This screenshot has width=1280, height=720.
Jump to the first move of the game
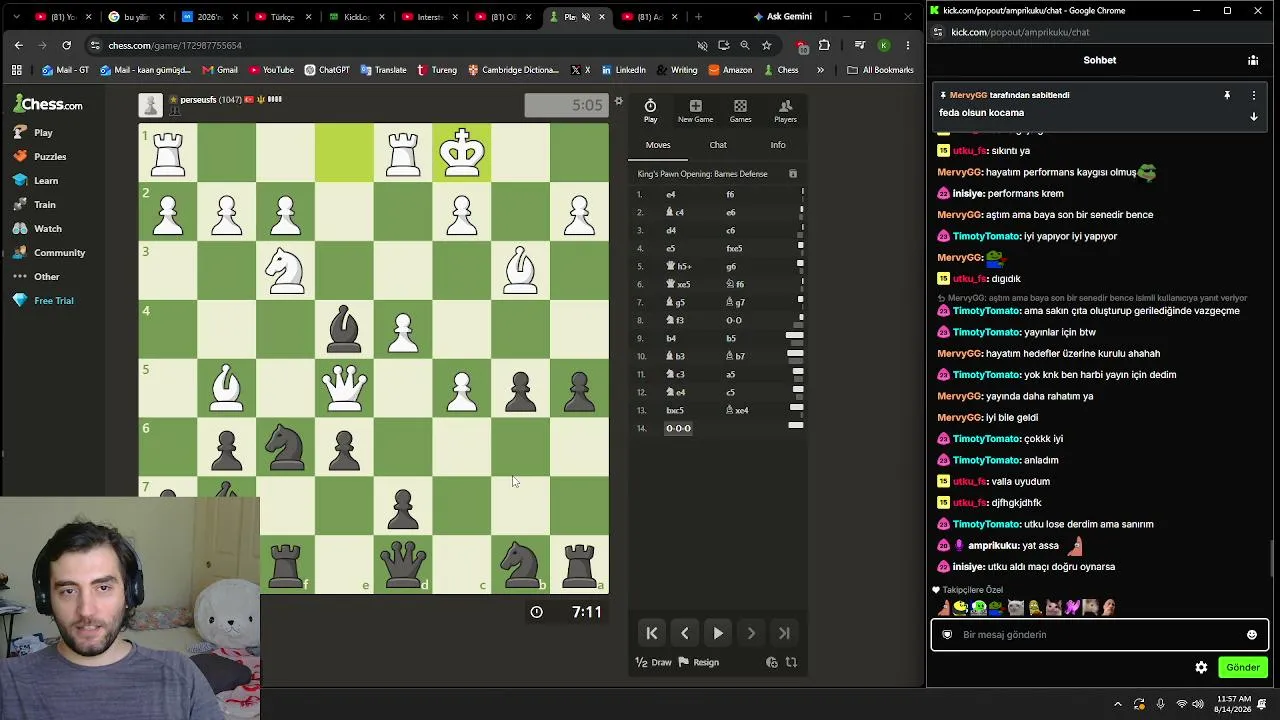point(652,633)
